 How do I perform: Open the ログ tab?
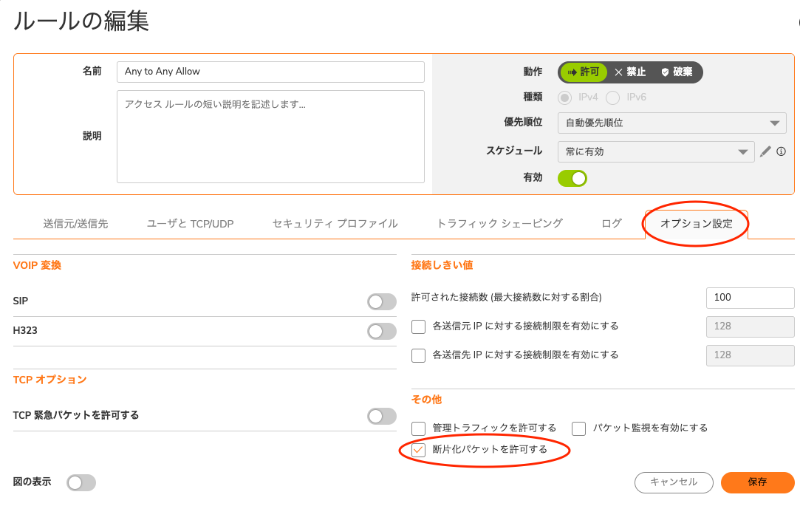coord(611,223)
